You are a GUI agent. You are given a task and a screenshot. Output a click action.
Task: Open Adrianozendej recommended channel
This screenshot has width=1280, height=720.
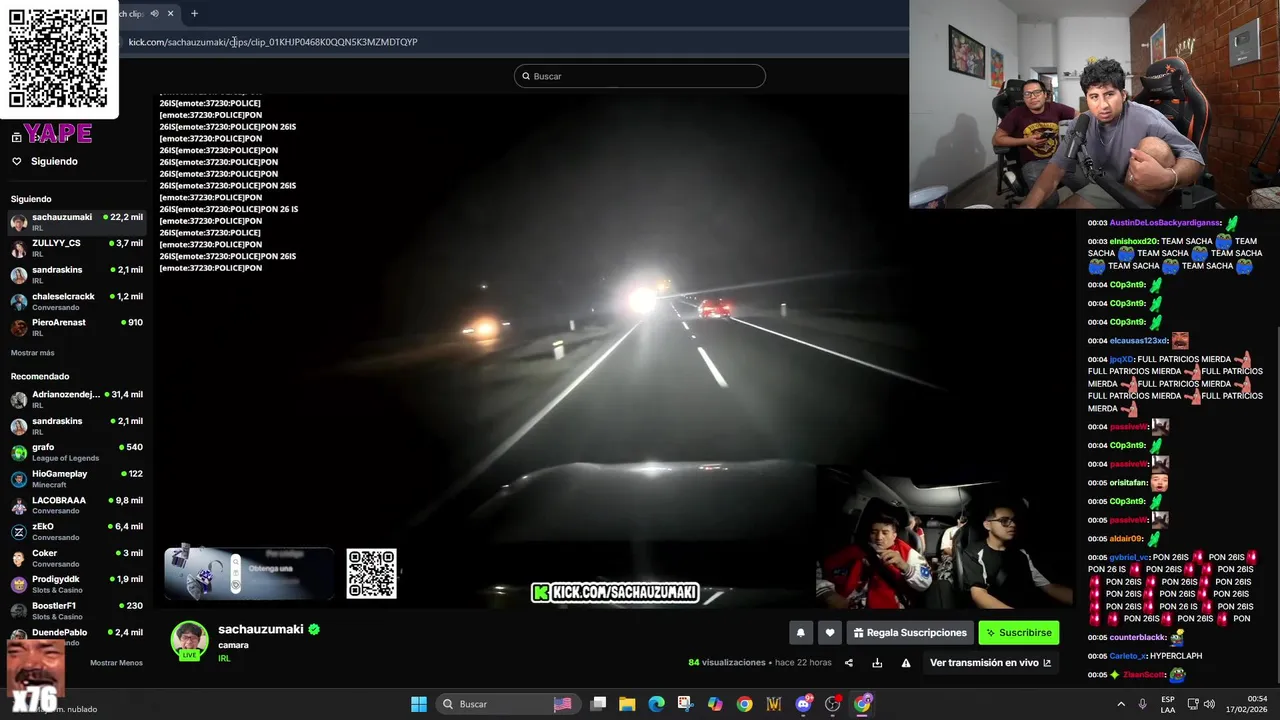77,399
